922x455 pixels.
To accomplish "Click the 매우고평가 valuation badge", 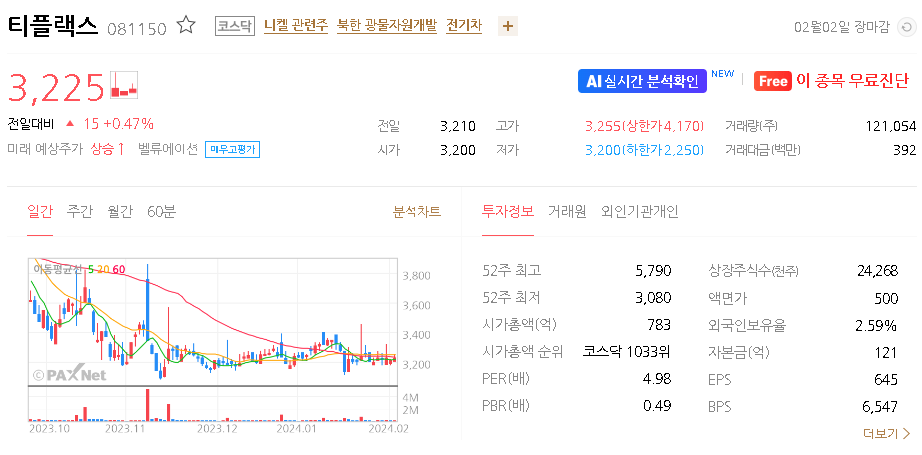I will coord(232,150).
